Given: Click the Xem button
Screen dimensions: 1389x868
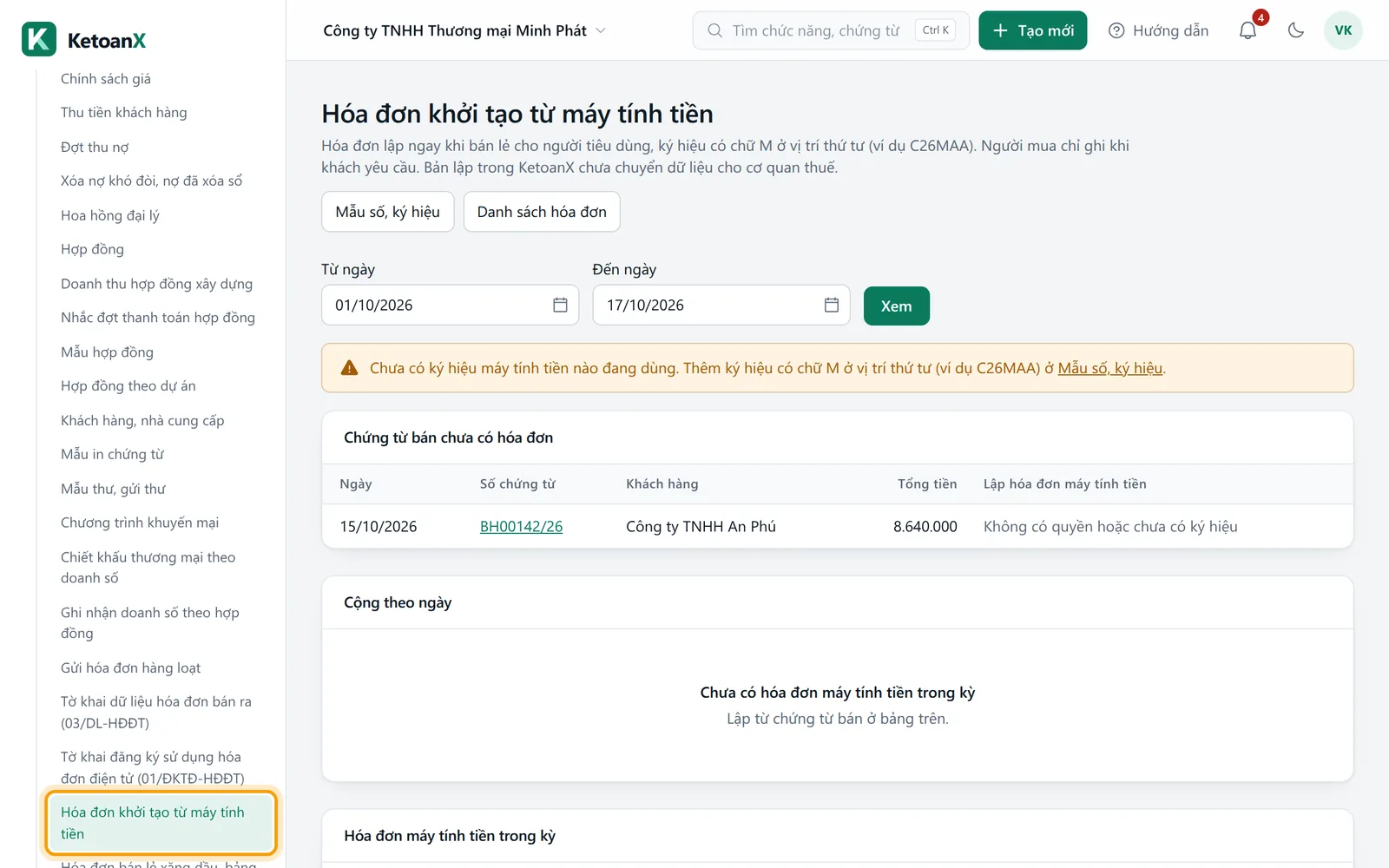Looking at the screenshot, I should pyautogui.click(x=896, y=306).
